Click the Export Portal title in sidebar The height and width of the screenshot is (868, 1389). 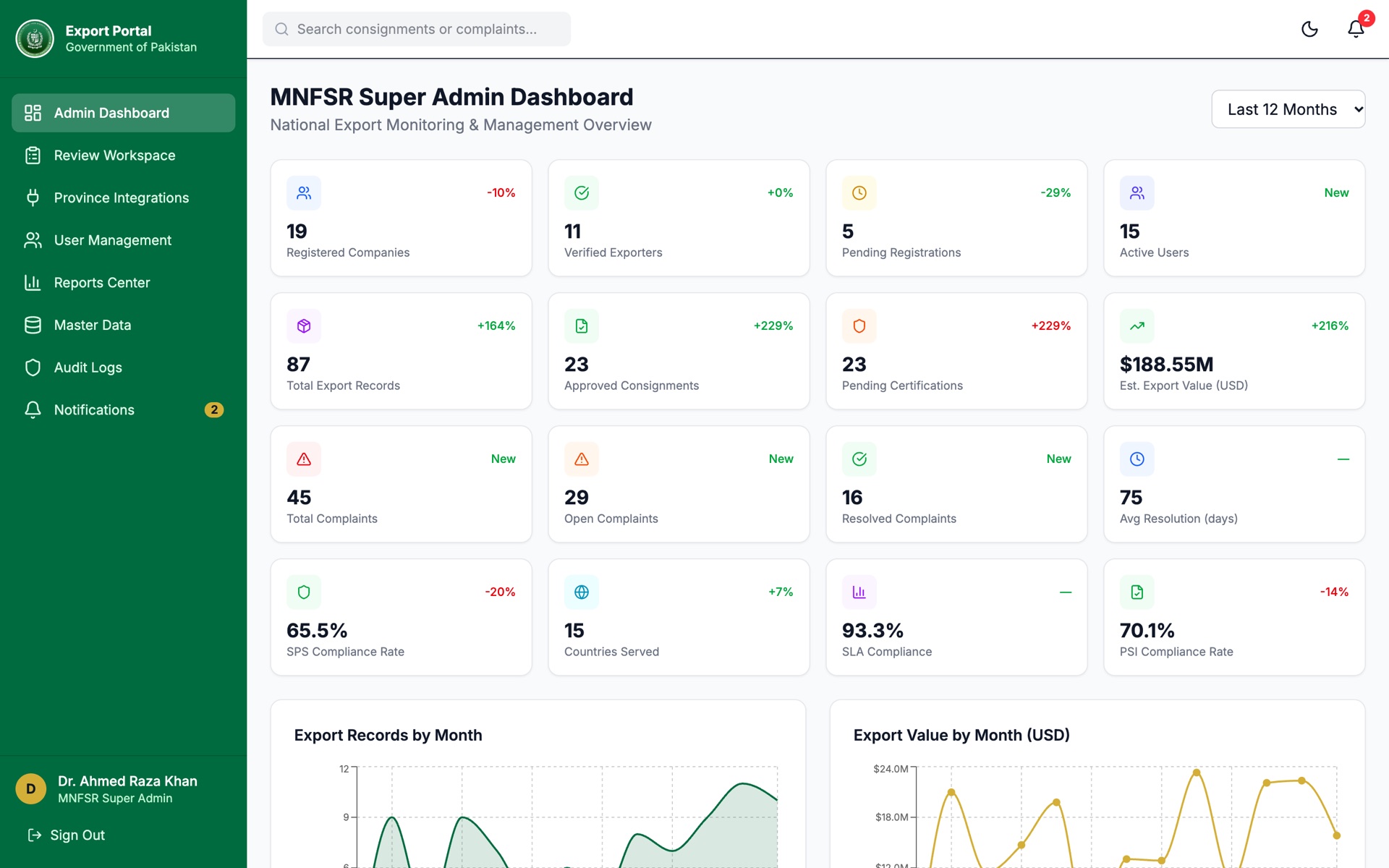pyautogui.click(x=109, y=30)
